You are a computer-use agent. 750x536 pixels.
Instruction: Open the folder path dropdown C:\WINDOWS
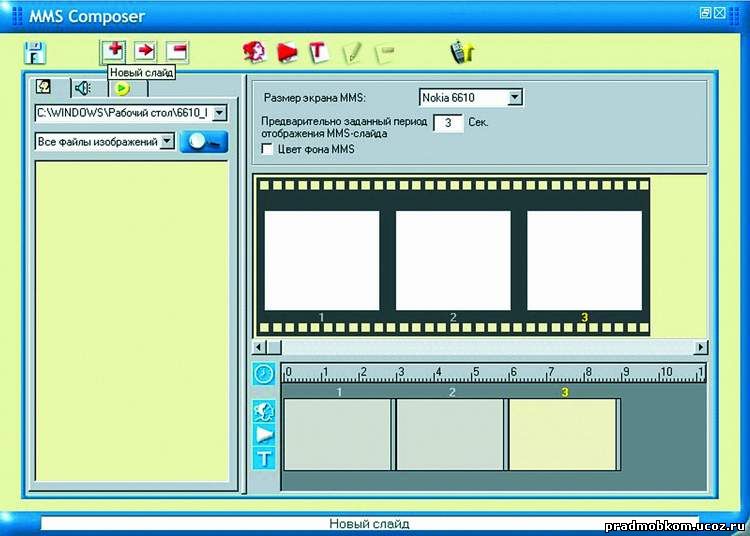[x=219, y=113]
